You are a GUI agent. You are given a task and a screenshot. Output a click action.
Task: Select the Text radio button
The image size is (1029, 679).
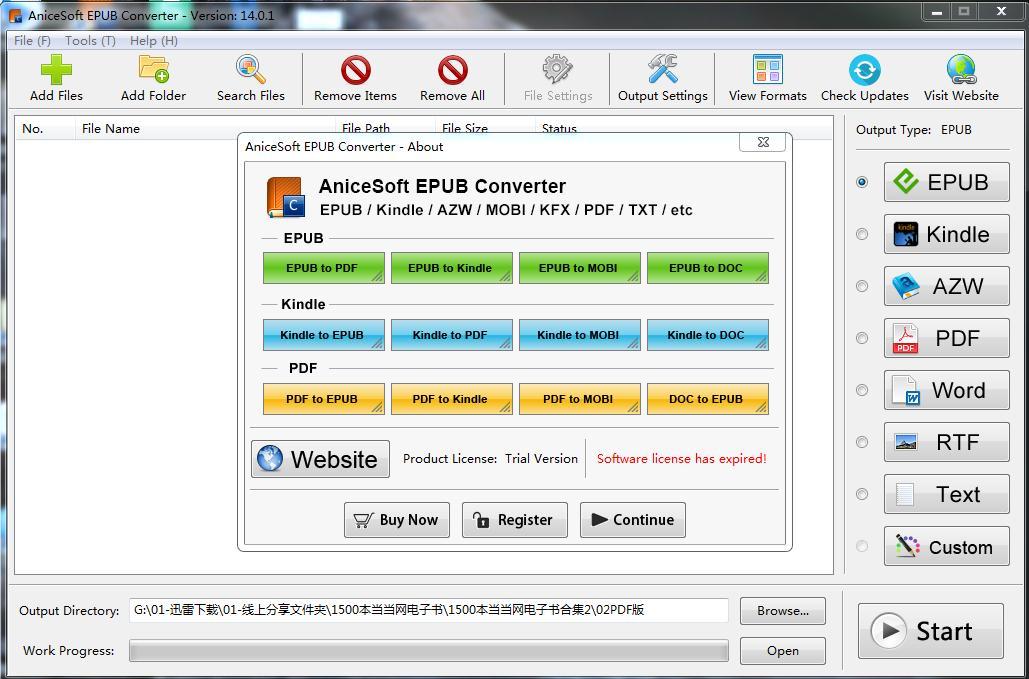(x=862, y=494)
